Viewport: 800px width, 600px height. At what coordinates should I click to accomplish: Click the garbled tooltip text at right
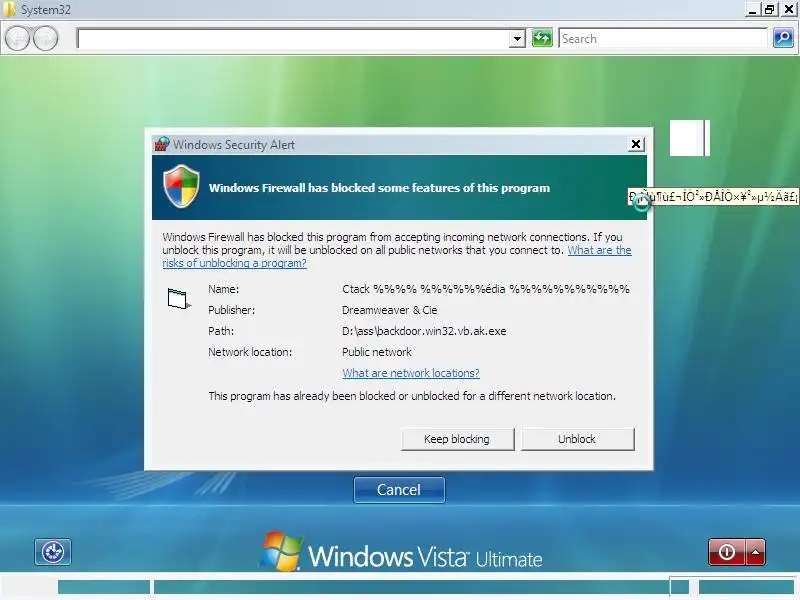(x=713, y=197)
